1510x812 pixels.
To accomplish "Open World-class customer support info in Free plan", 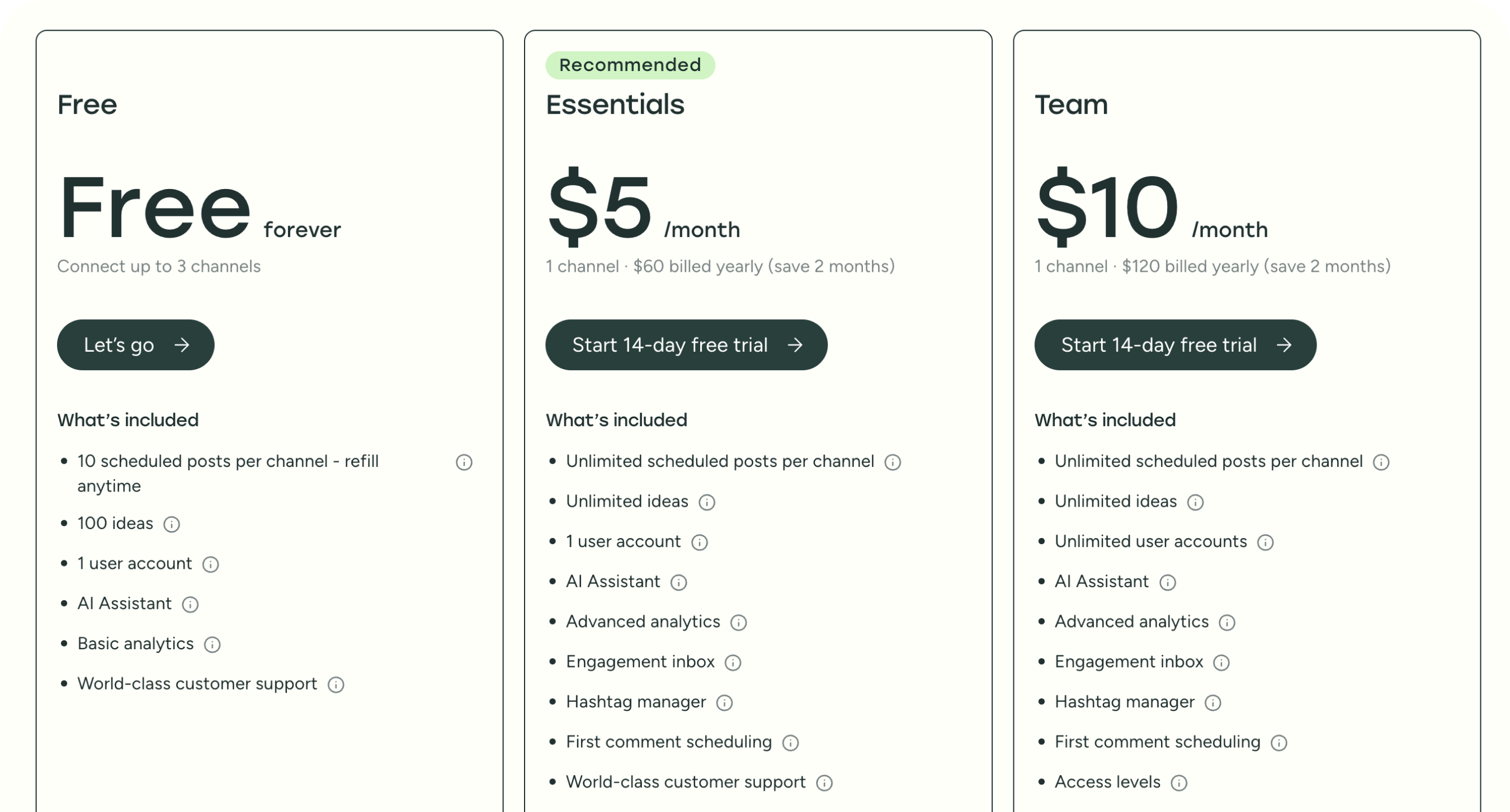I will [x=336, y=685].
